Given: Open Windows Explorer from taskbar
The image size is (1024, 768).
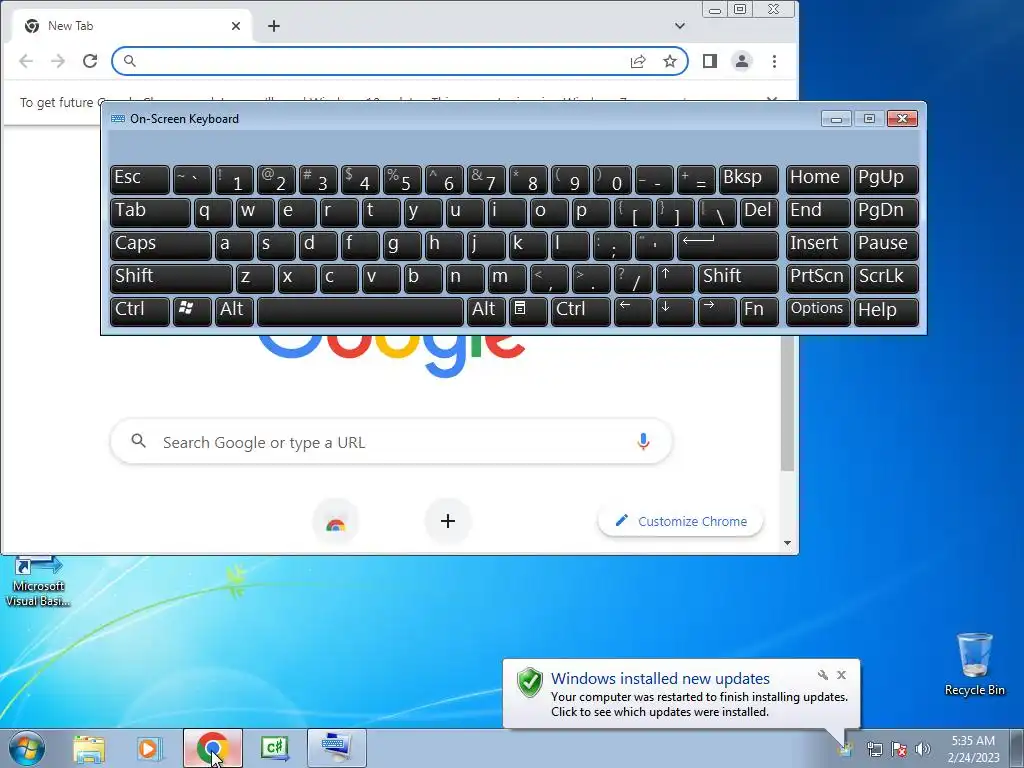Looking at the screenshot, I should coord(89,748).
